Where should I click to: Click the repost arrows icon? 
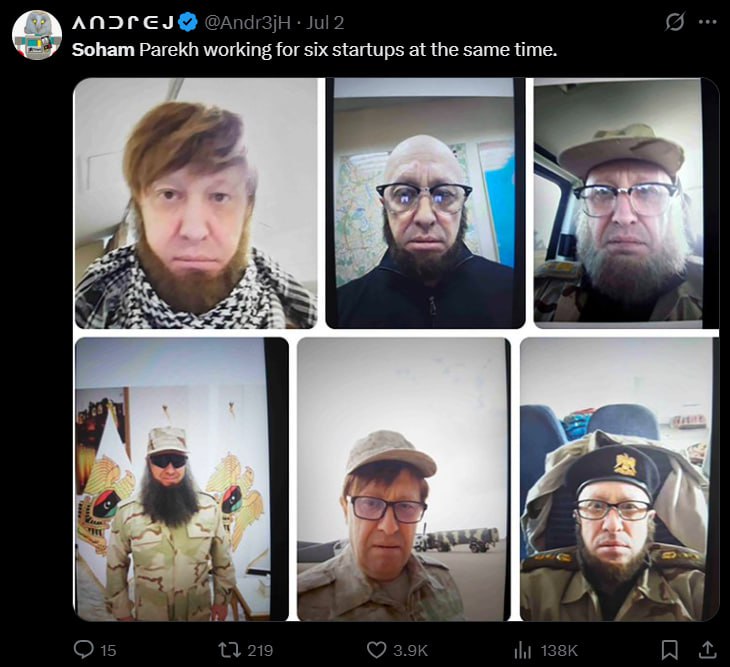point(229,650)
